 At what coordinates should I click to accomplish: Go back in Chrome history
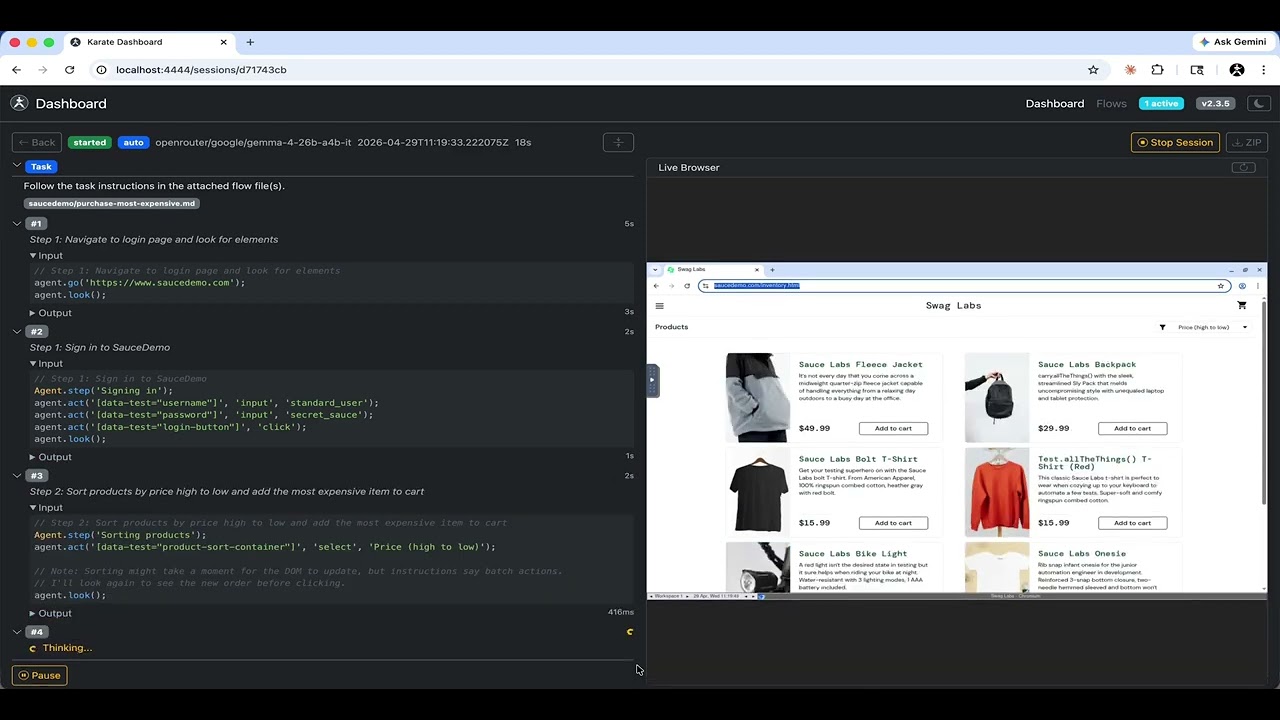click(x=16, y=70)
